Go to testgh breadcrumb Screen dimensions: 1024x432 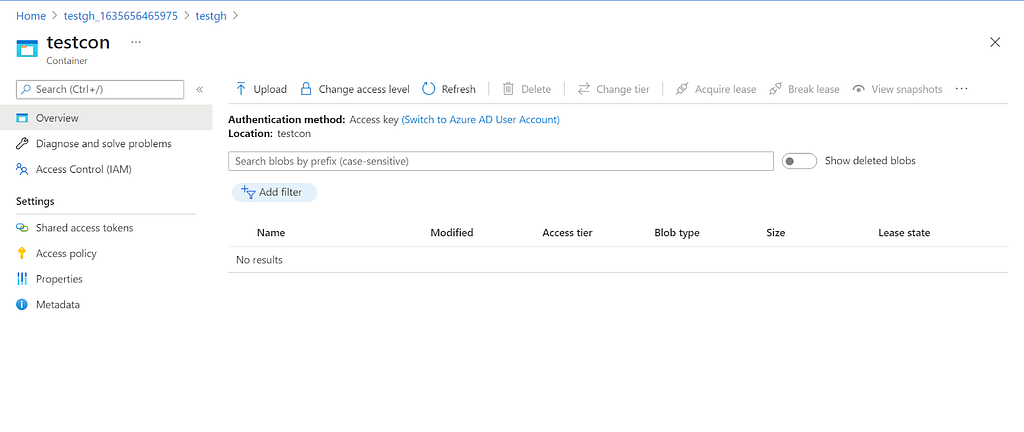(211, 16)
